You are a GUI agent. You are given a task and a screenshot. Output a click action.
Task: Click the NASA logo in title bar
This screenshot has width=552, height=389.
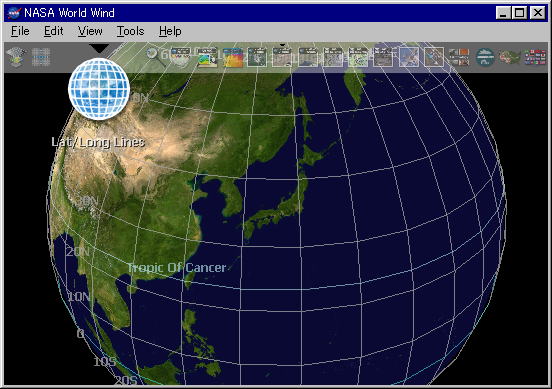pyautogui.click(x=14, y=13)
